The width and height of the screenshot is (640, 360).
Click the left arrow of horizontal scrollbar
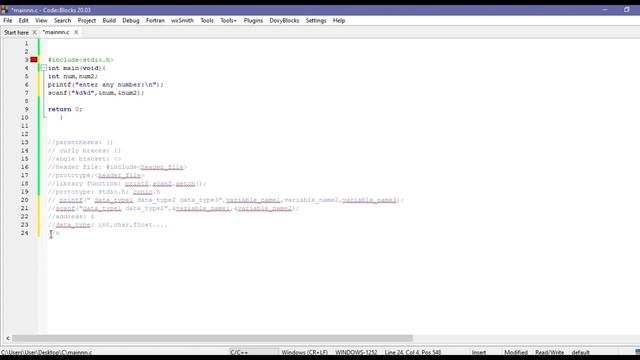coord(8,338)
